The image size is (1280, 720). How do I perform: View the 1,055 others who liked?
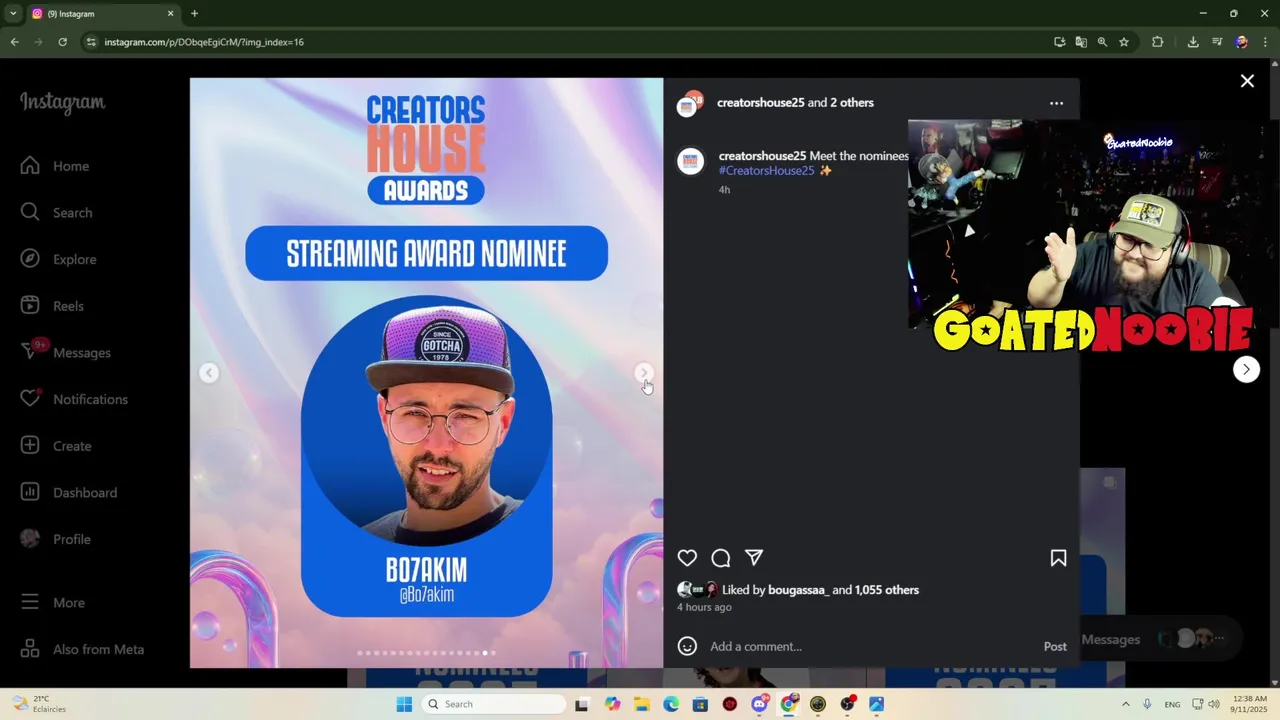pos(886,590)
